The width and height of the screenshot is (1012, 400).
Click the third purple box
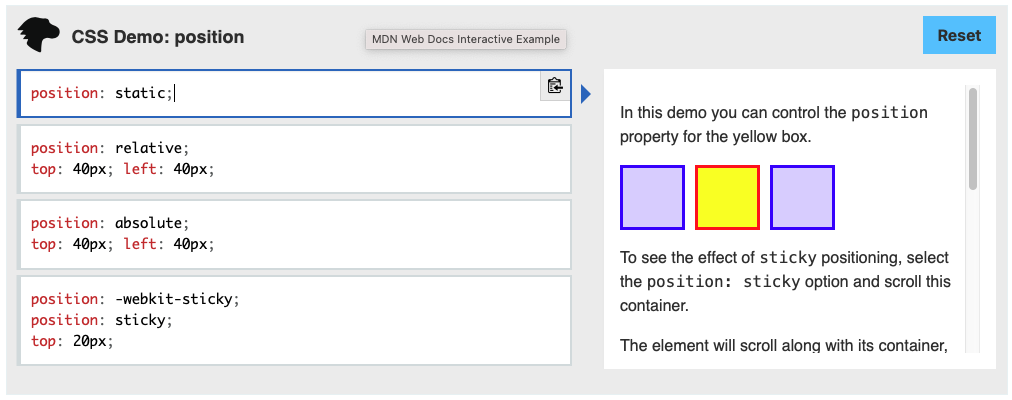click(802, 197)
